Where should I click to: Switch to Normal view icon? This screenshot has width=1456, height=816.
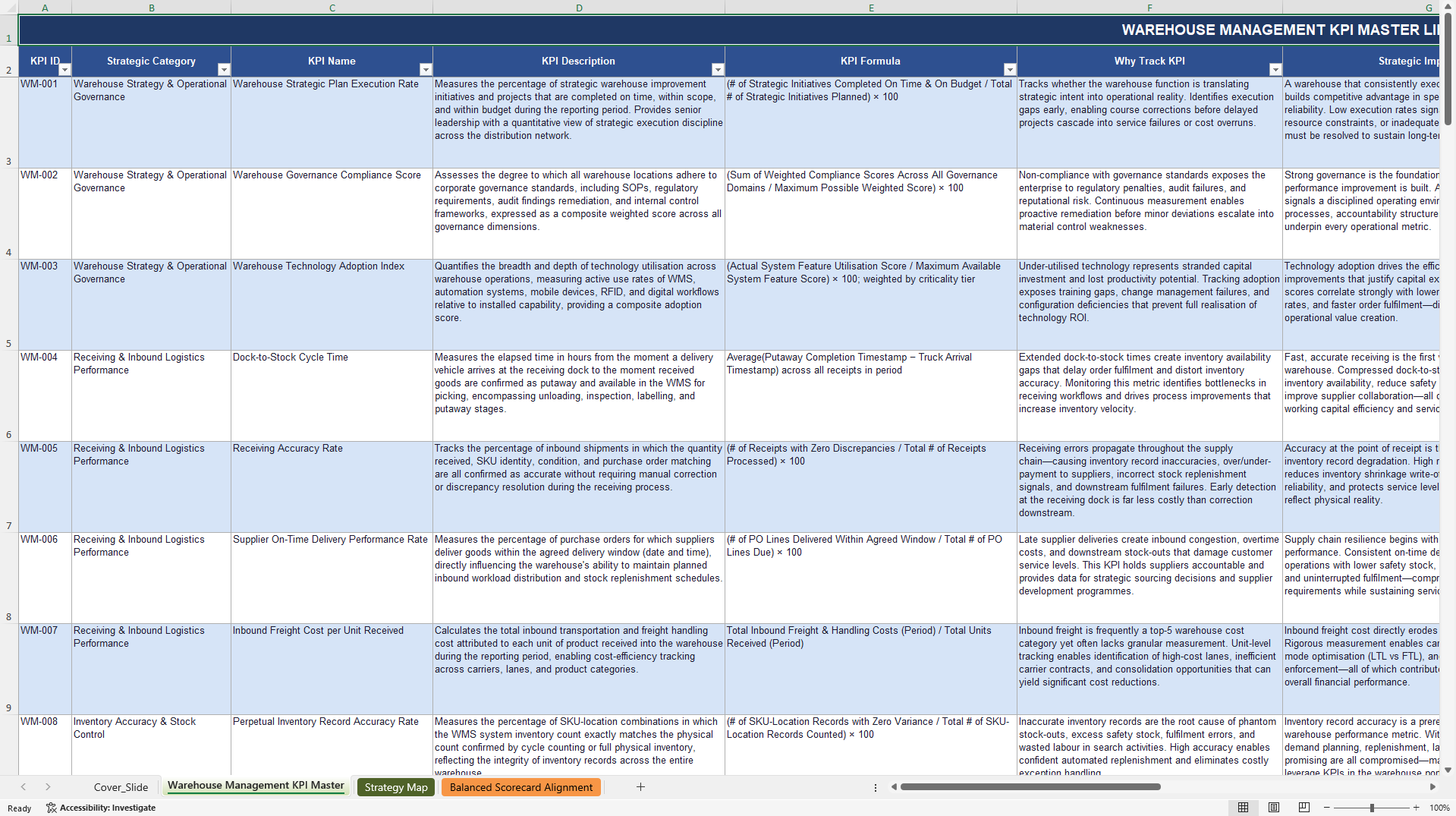pyautogui.click(x=1243, y=808)
